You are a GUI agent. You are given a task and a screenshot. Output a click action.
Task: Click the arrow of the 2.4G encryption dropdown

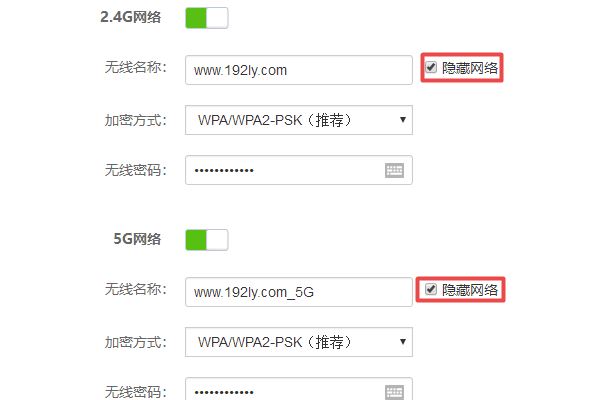pyautogui.click(x=403, y=120)
